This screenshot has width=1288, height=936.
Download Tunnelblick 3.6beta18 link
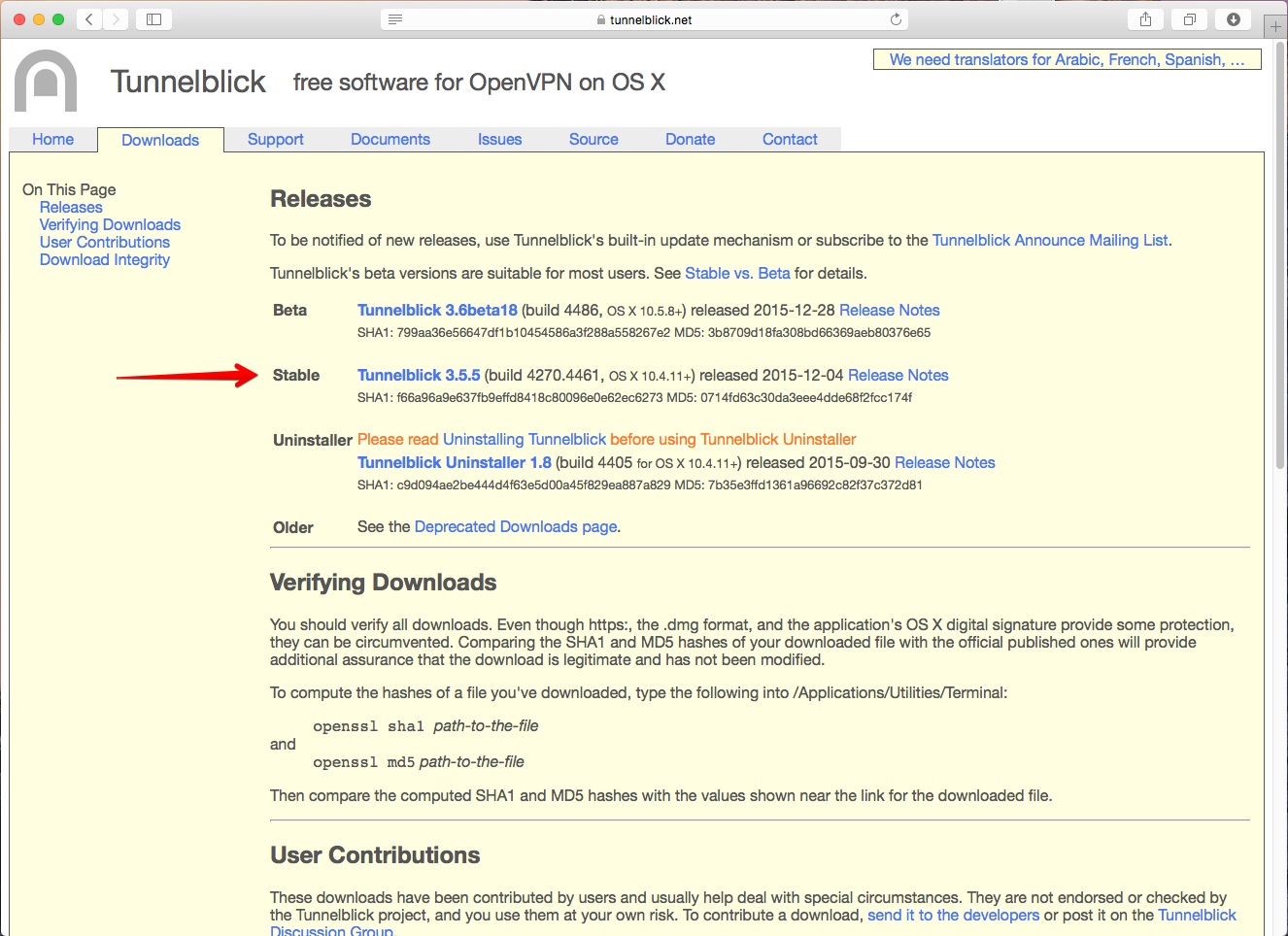coord(437,311)
